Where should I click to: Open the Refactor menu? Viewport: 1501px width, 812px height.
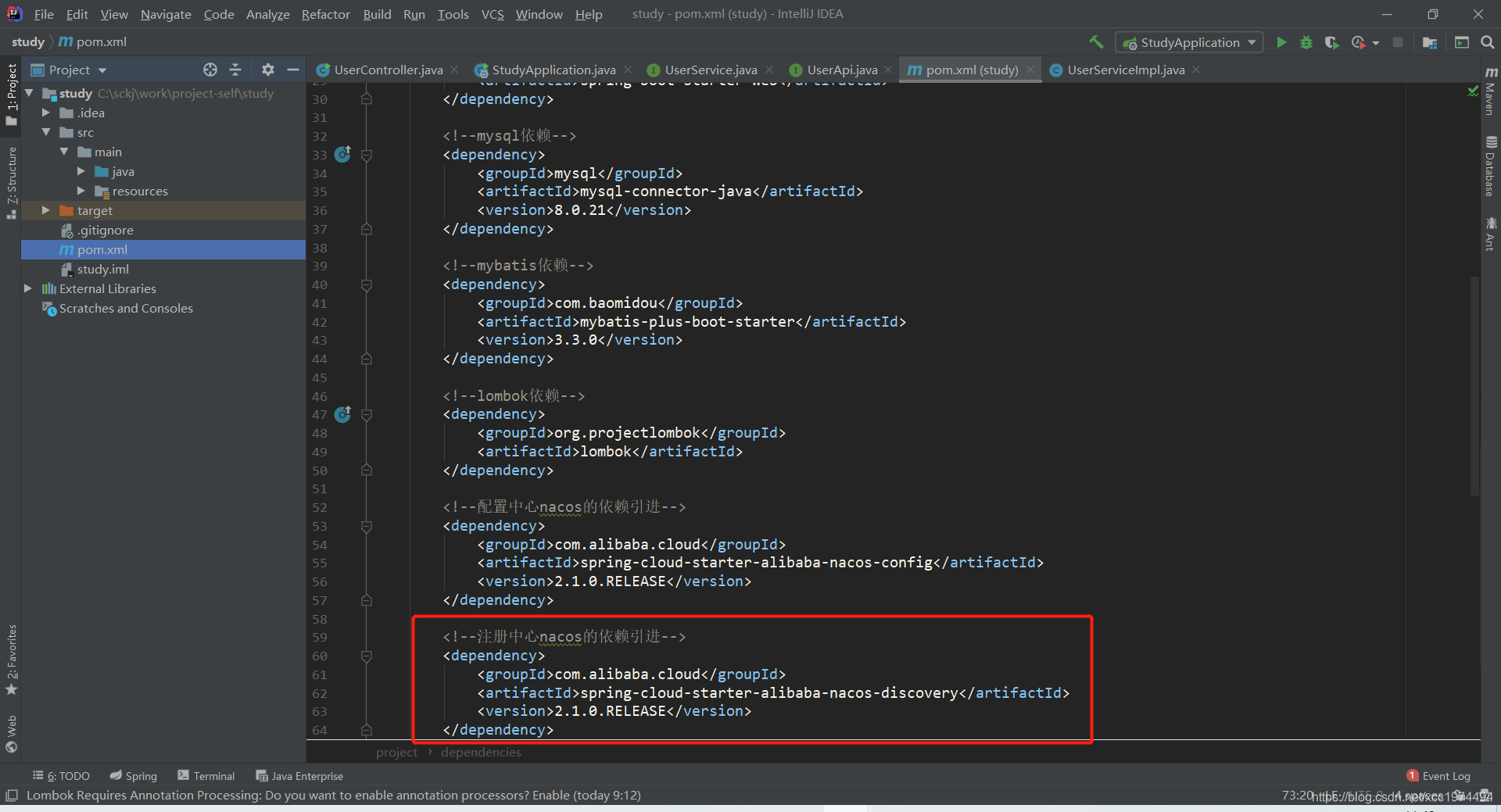click(x=326, y=14)
